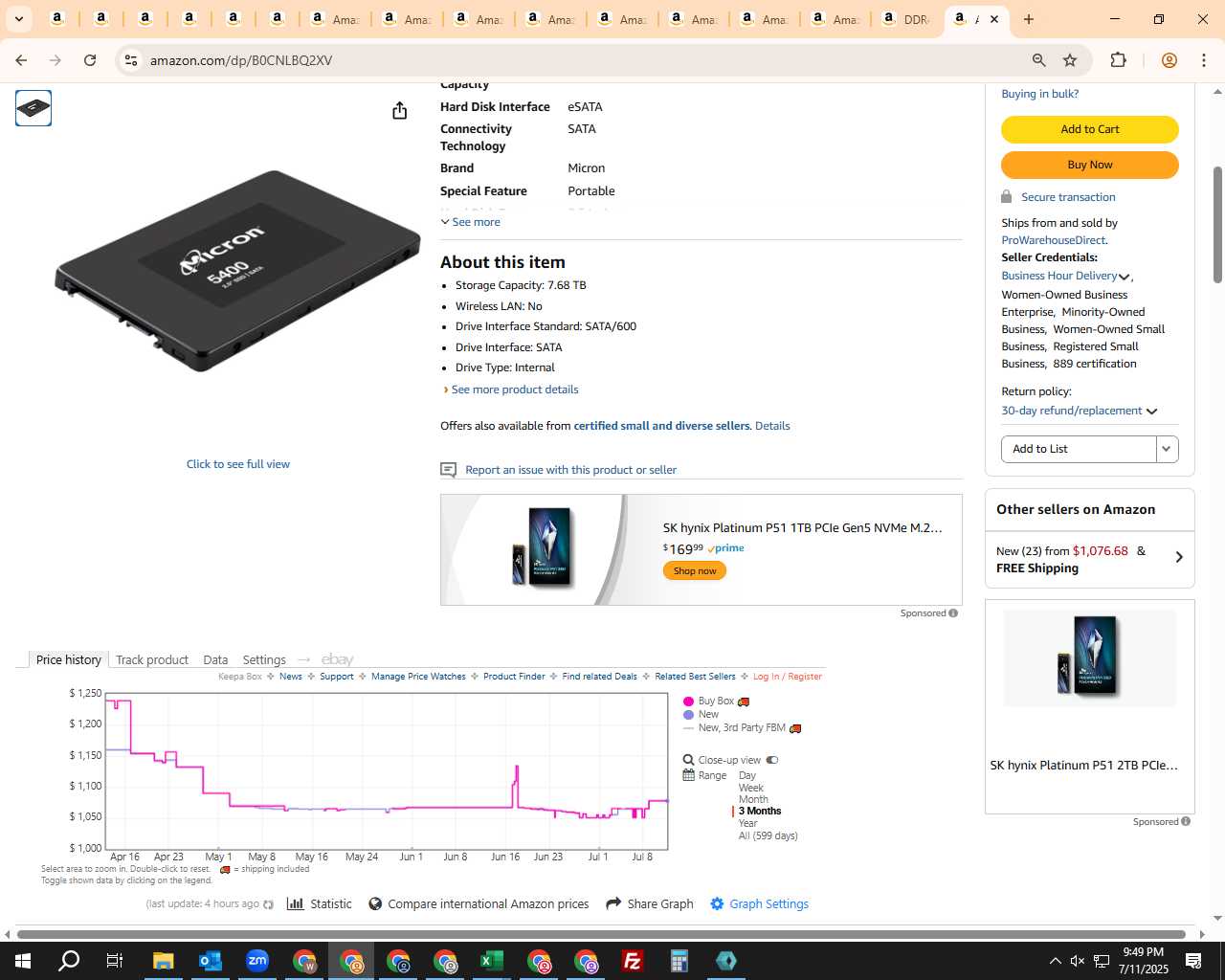
Task: Toggle the Close-up view switch
Action: 772,760
